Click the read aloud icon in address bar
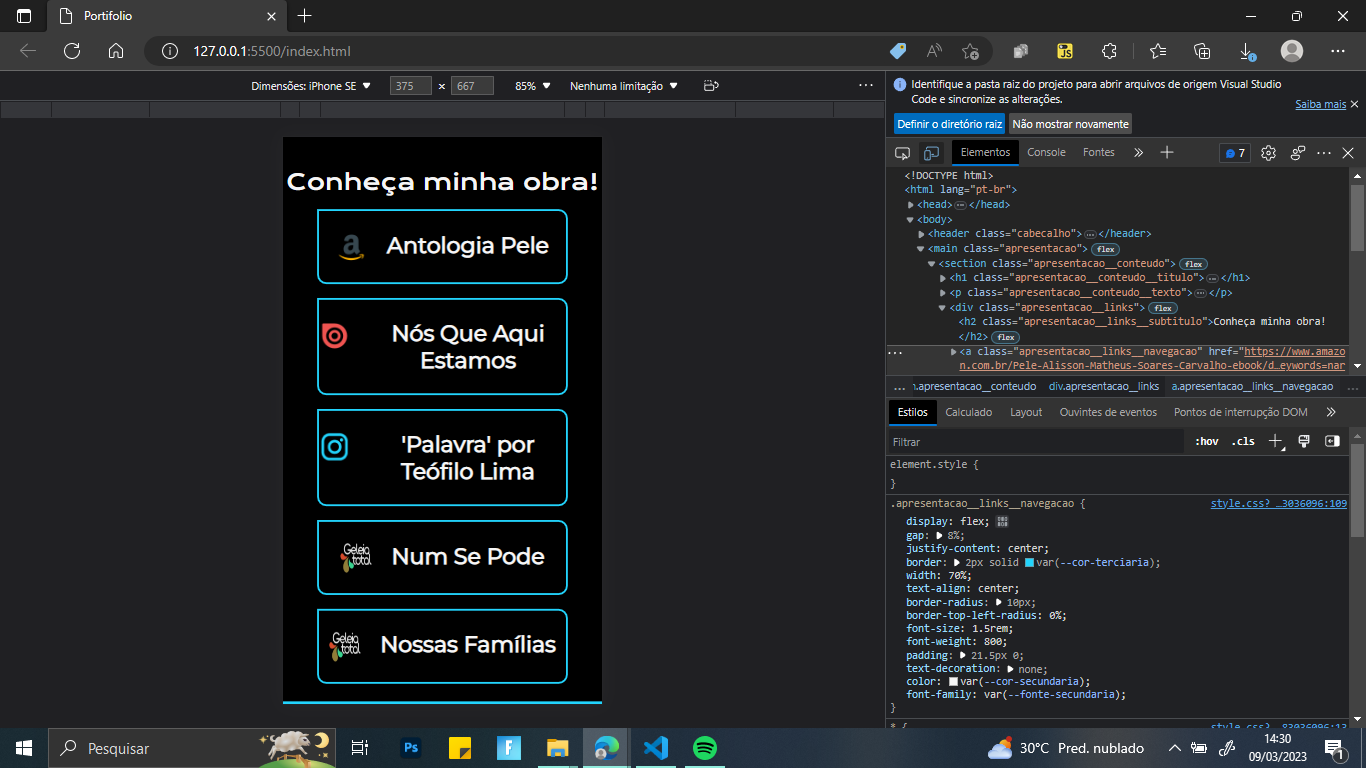 pyautogui.click(x=934, y=51)
